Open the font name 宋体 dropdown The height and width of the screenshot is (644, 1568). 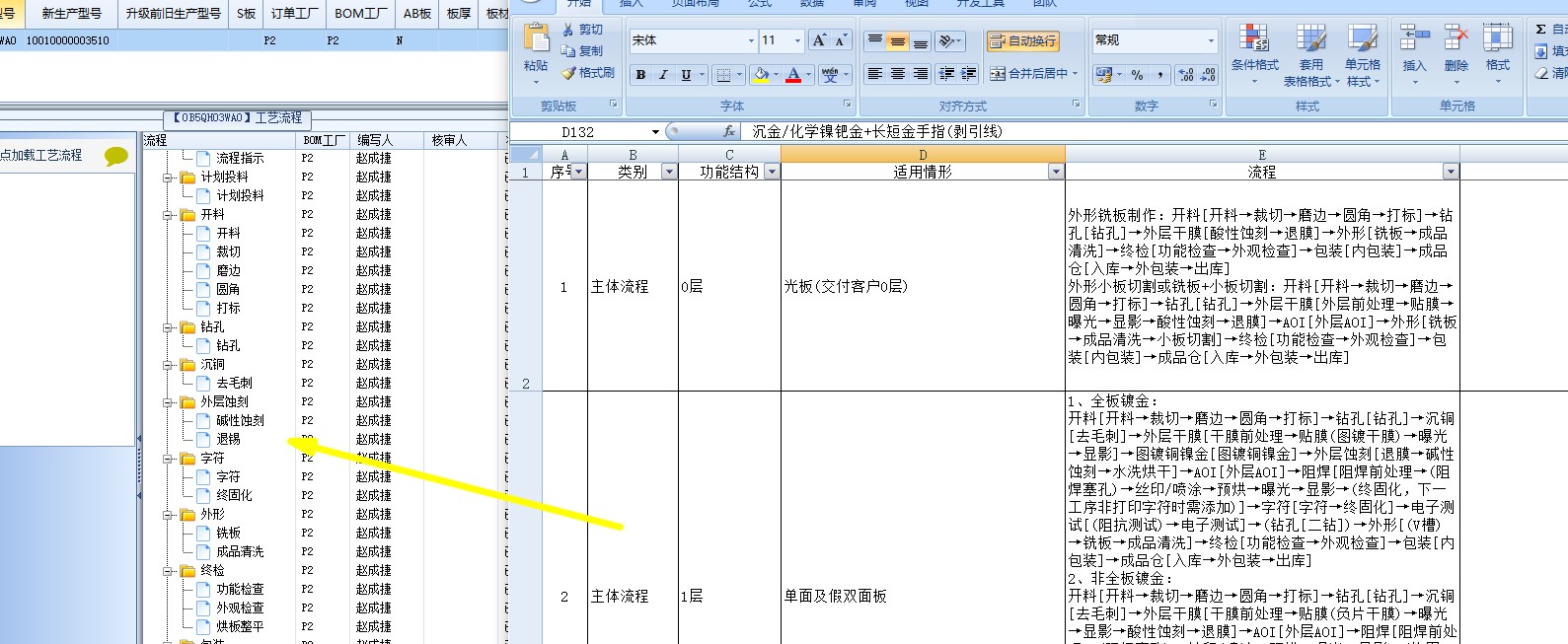tap(751, 40)
